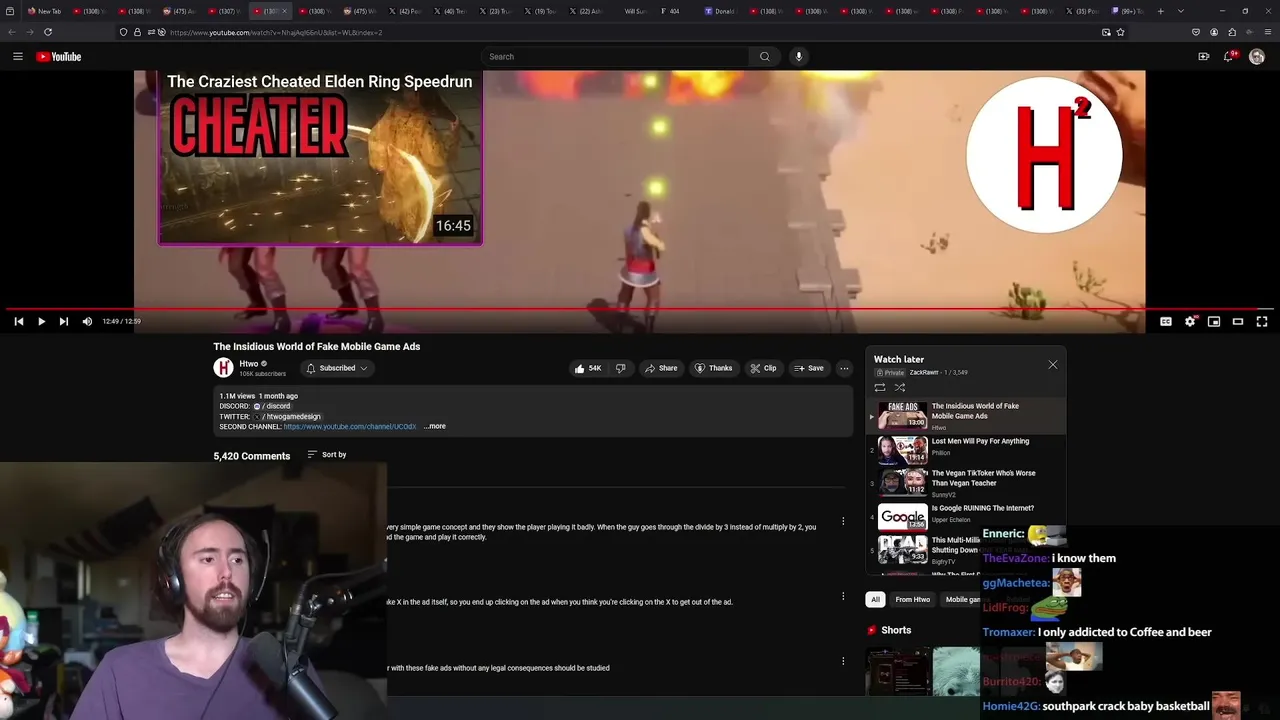Enter full screen mode

(1262, 321)
